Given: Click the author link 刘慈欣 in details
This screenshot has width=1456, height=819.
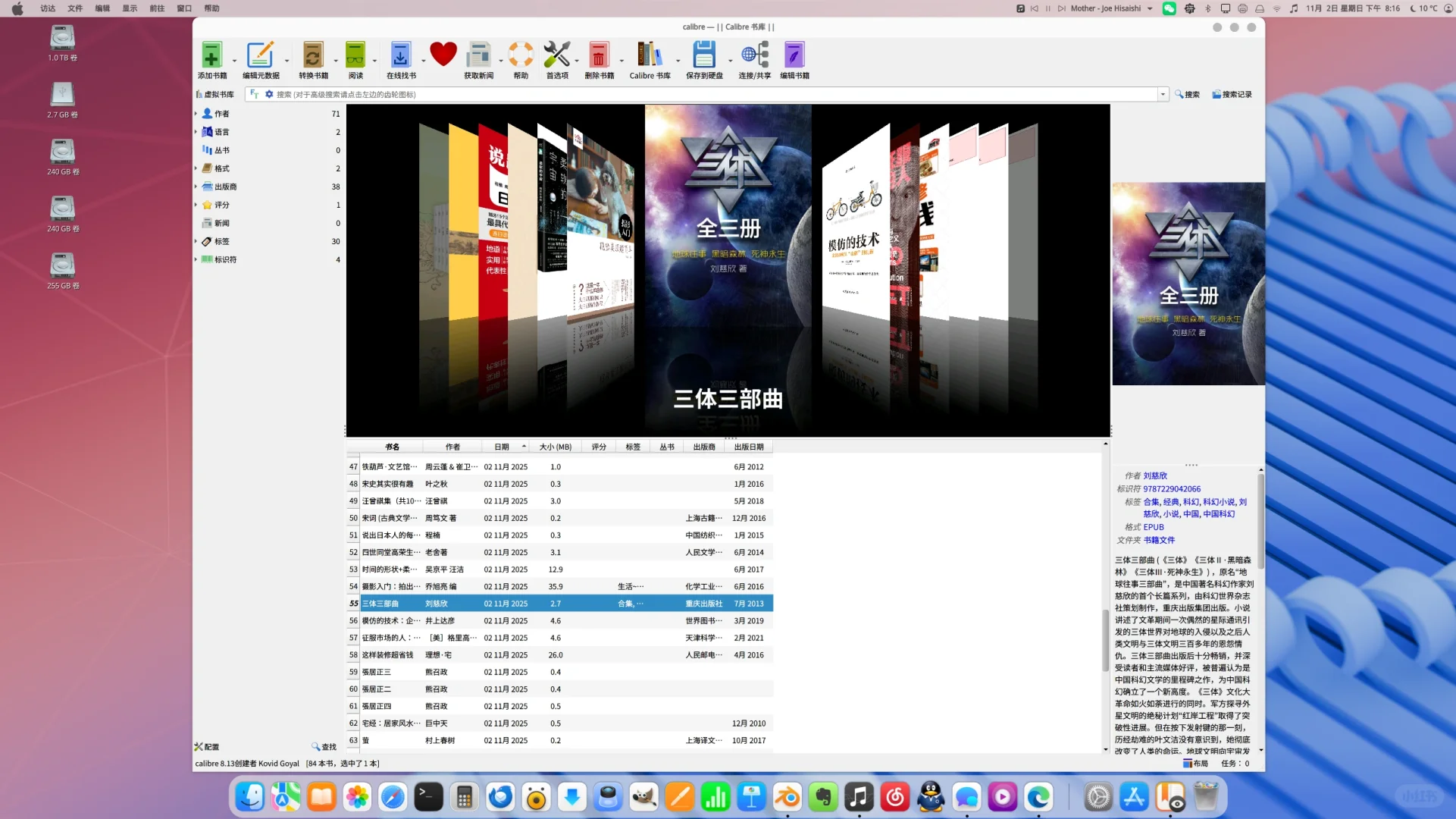Looking at the screenshot, I should pyautogui.click(x=1155, y=476).
